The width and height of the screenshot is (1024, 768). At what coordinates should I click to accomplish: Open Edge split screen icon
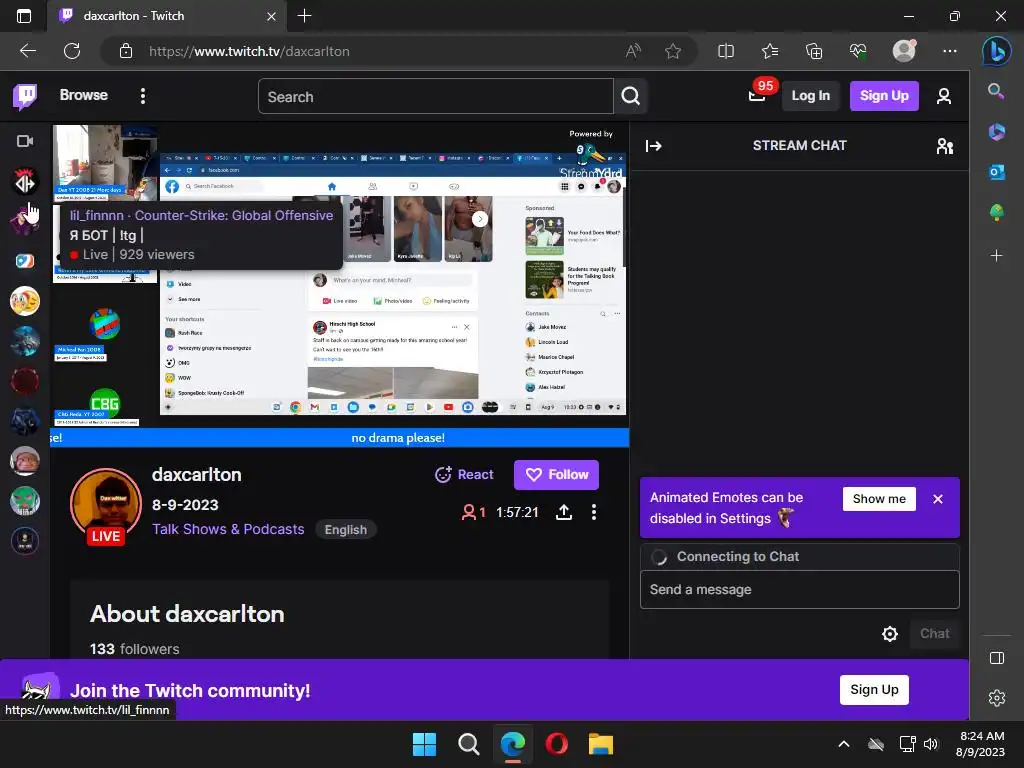pyautogui.click(x=726, y=51)
